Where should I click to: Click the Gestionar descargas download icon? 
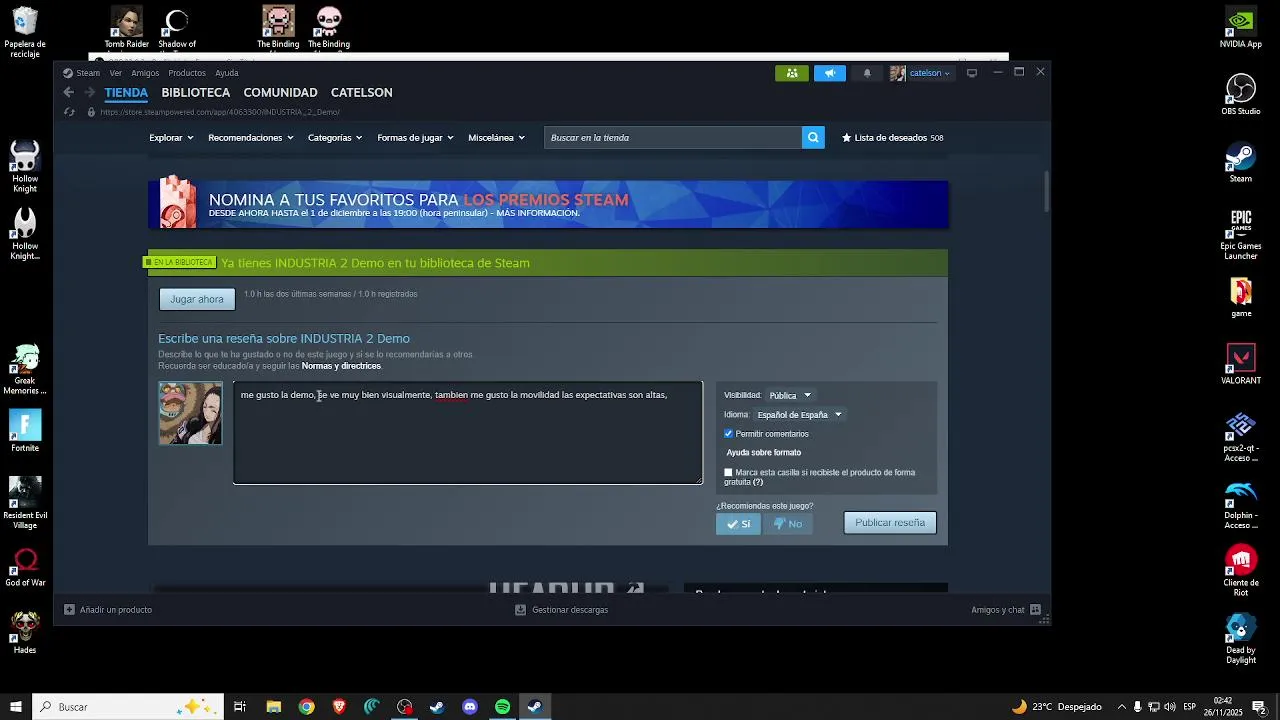pos(520,609)
